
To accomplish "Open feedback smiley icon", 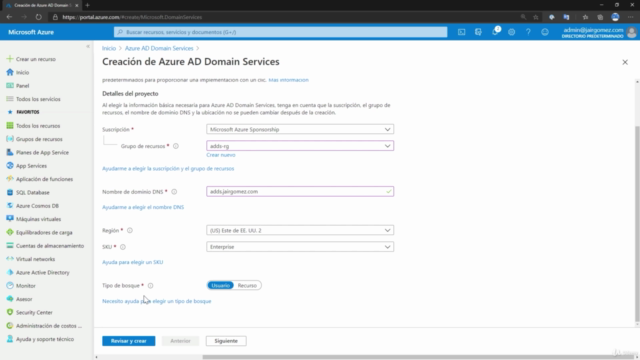I will pyautogui.click(x=545, y=32).
